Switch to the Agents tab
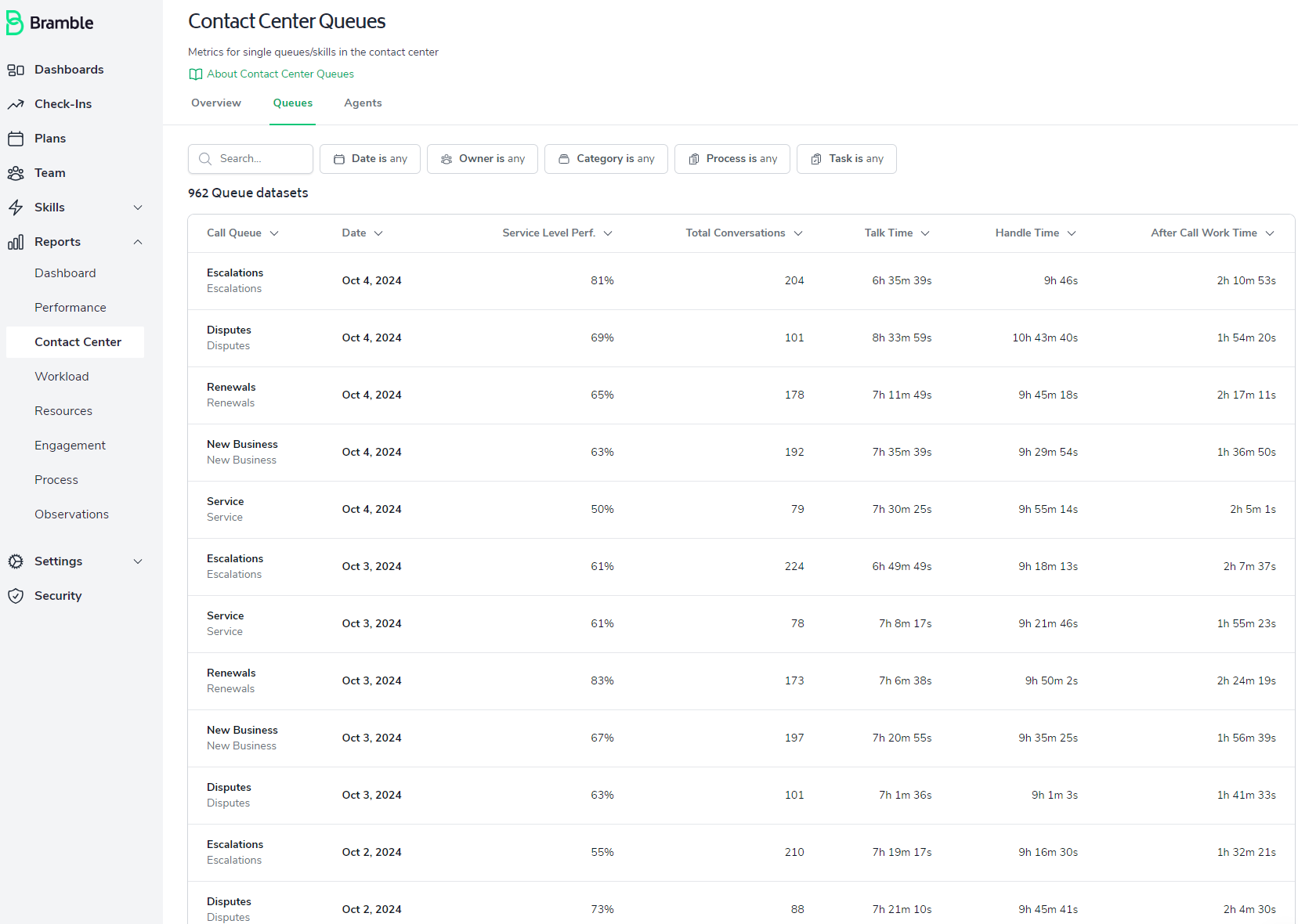This screenshot has width=1298, height=924. coord(363,103)
